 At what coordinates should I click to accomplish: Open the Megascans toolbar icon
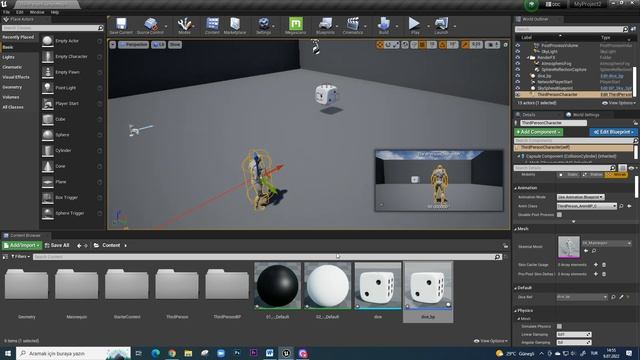coord(296,25)
